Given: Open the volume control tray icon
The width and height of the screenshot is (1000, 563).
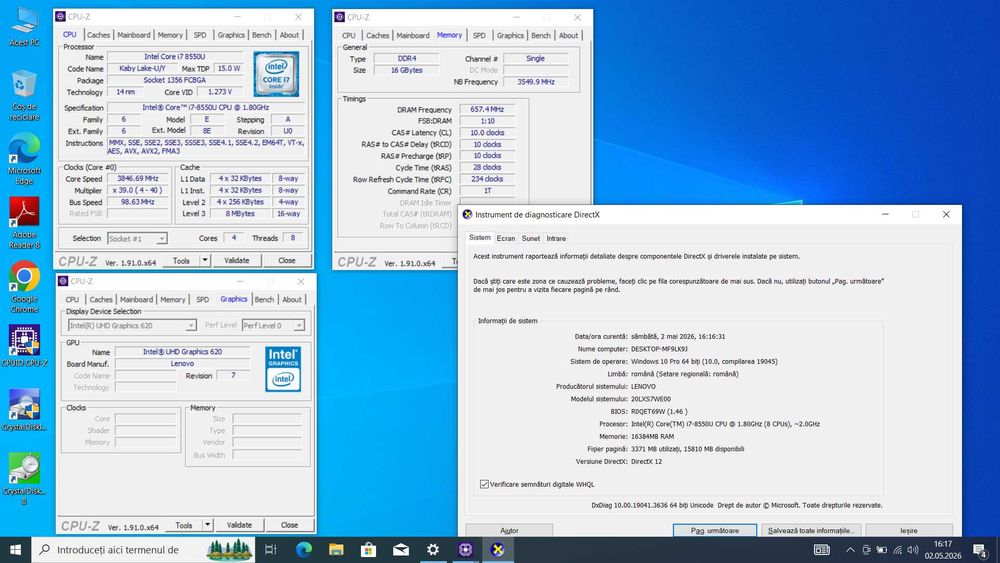Looking at the screenshot, I should [913, 550].
